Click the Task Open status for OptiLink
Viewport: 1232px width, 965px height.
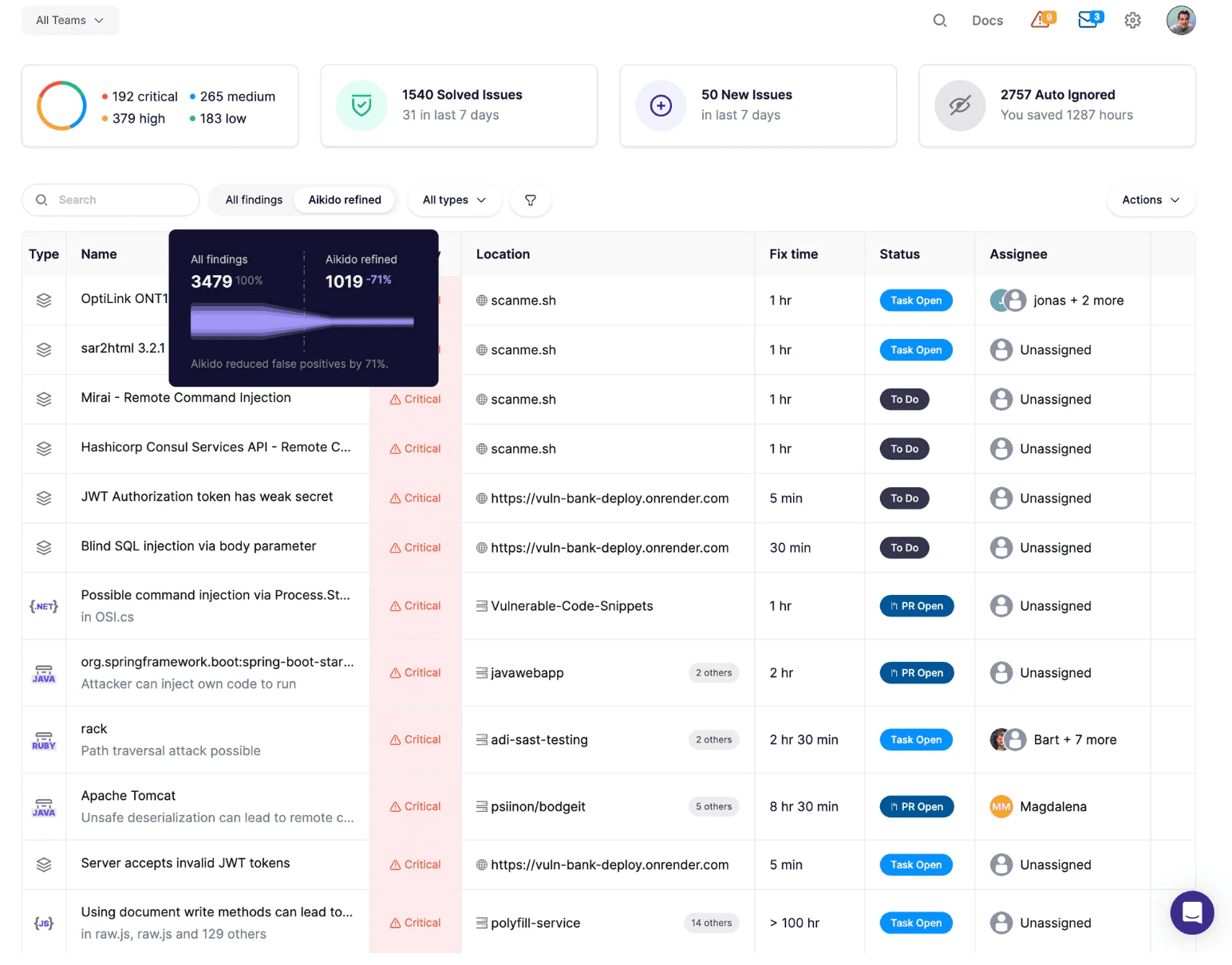pyautogui.click(x=915, y=300)
